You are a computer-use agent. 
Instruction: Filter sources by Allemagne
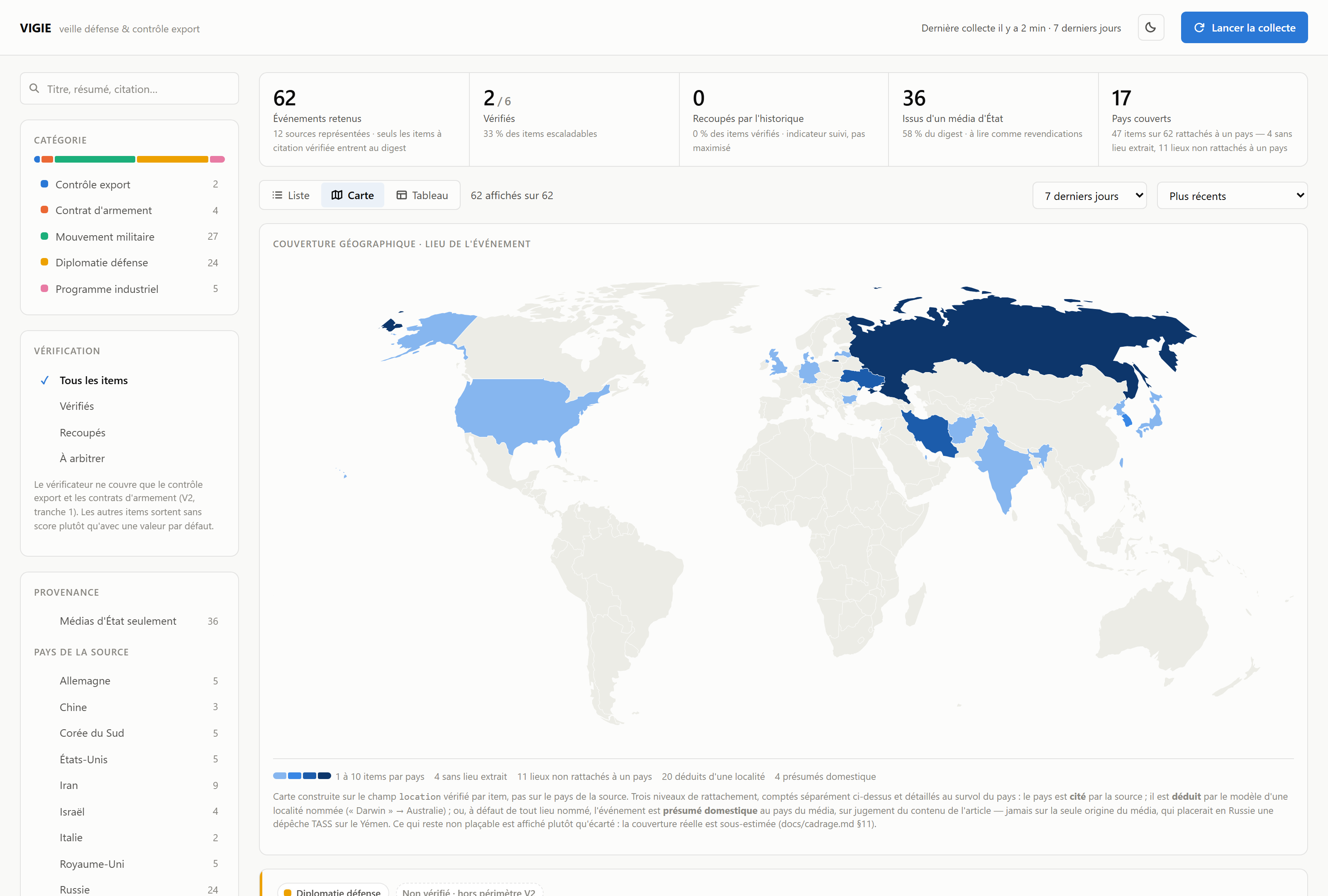pos(129,681)
